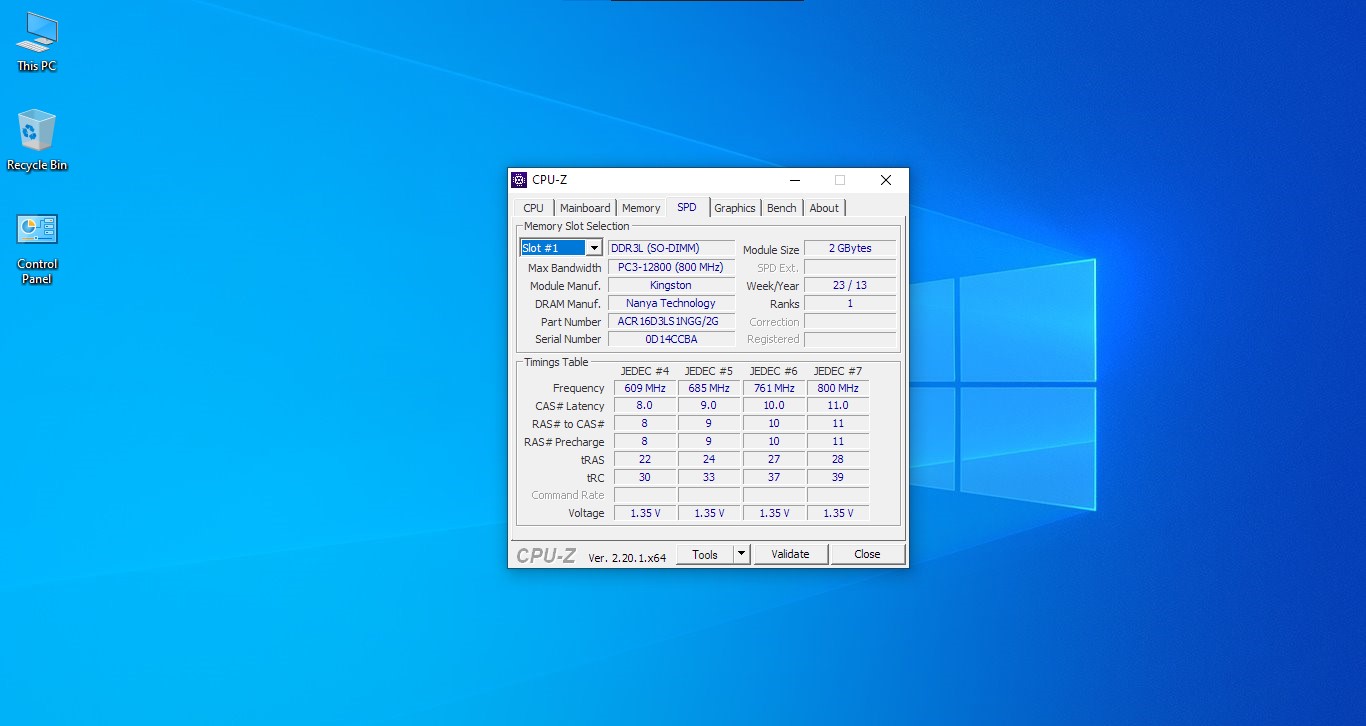Click tRC value 39
The height and width of the screenshot is (726, 1366).
coord(838,478)
